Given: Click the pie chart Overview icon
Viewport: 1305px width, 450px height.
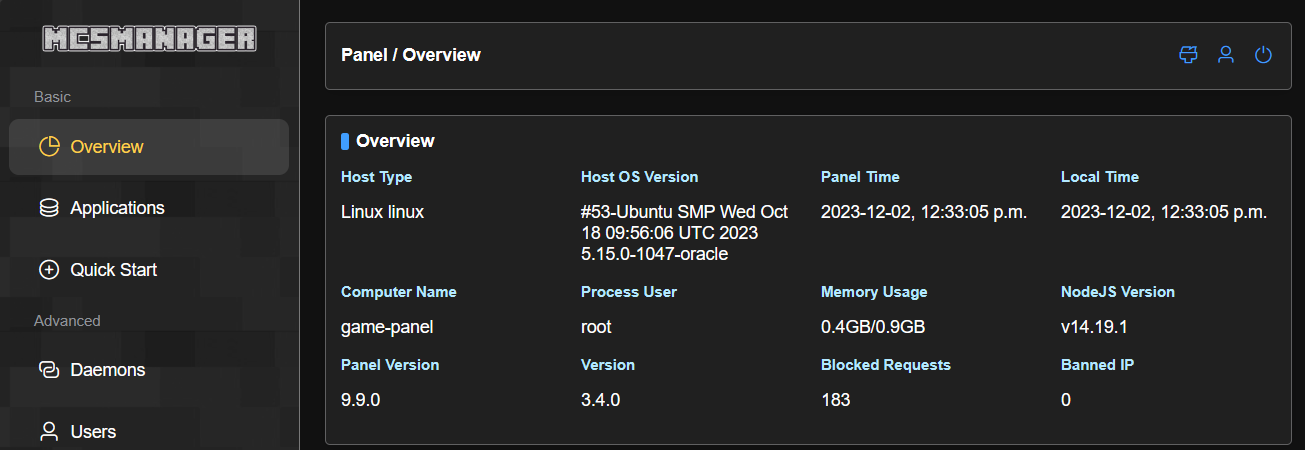Looking at the screenshot, I should coord(49,147).
